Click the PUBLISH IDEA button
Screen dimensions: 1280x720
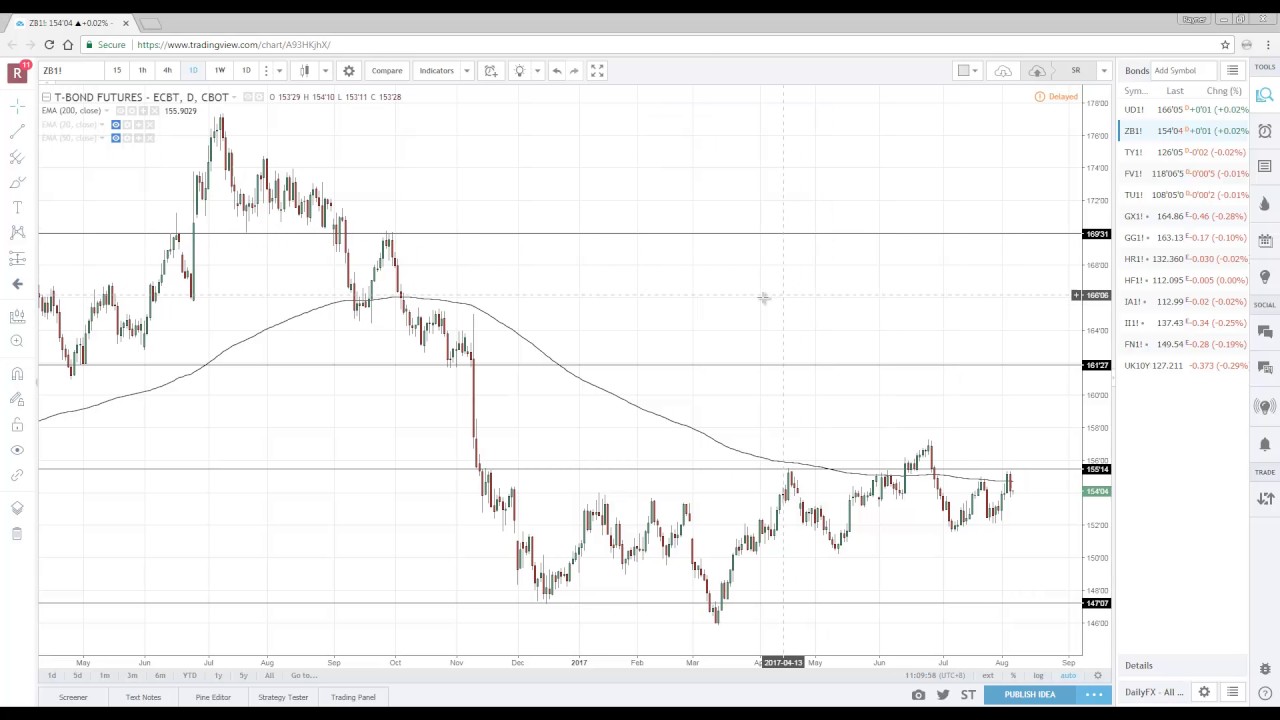(1030, 695)
